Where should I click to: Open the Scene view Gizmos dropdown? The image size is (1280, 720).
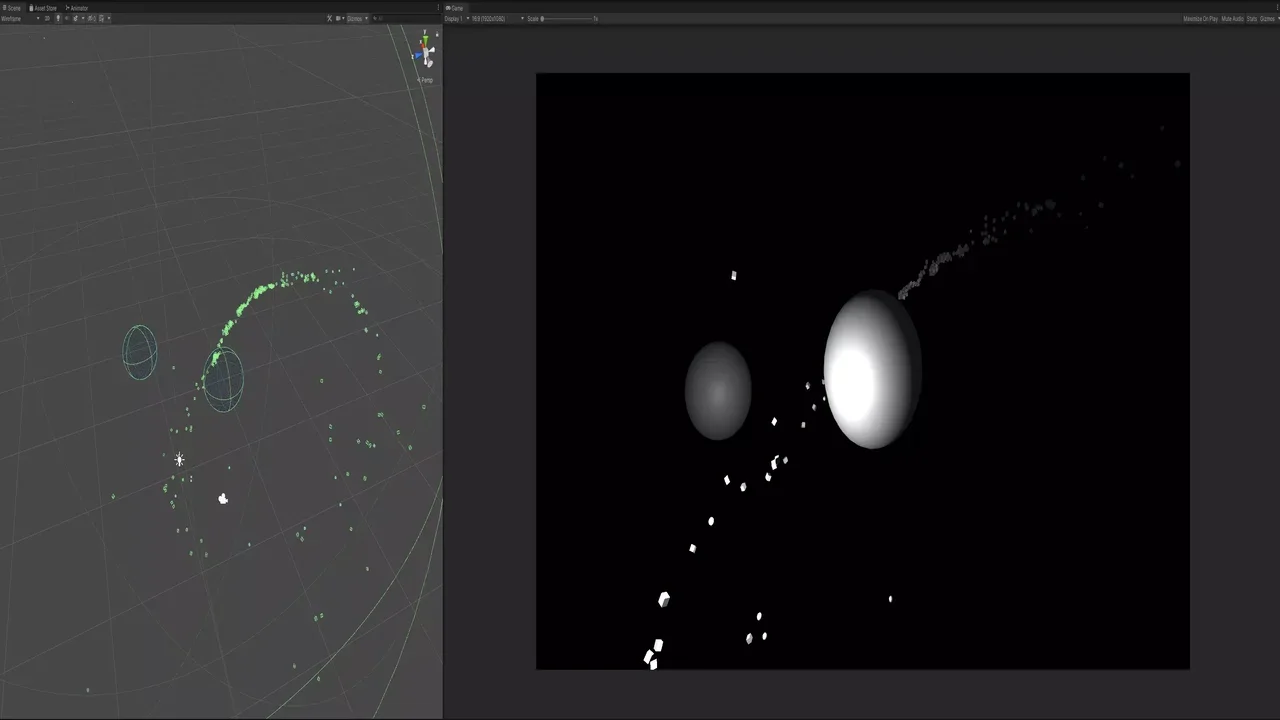click(357, 18)
